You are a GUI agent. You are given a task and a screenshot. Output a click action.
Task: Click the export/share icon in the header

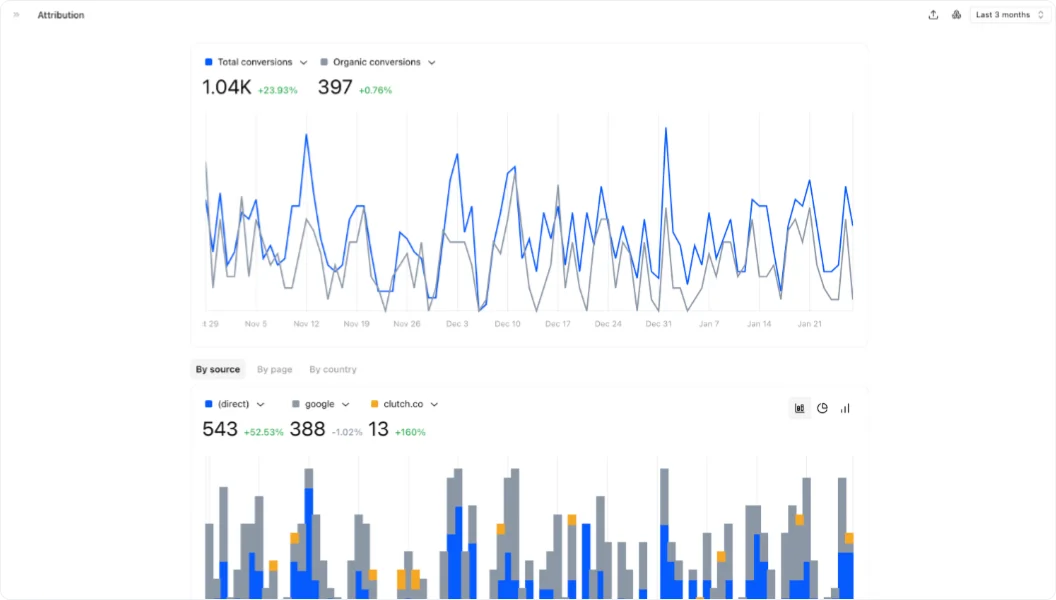(x=933, y=14)
